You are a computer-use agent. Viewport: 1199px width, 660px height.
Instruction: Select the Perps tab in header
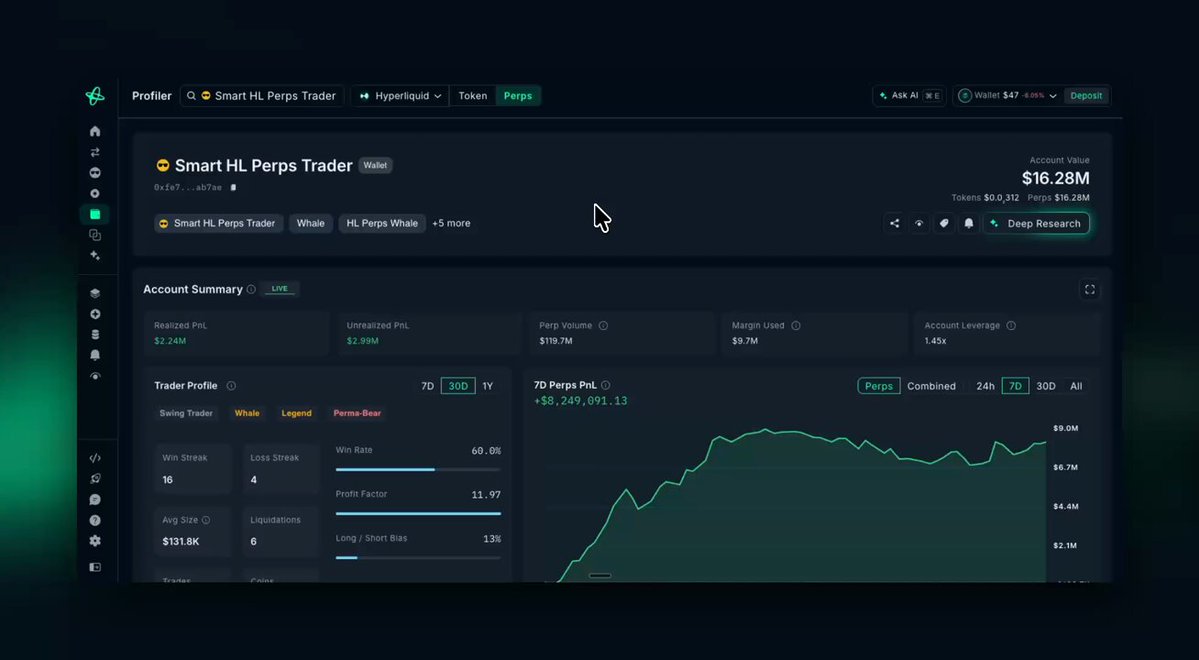pyautogui.click(x=518, y=96)
